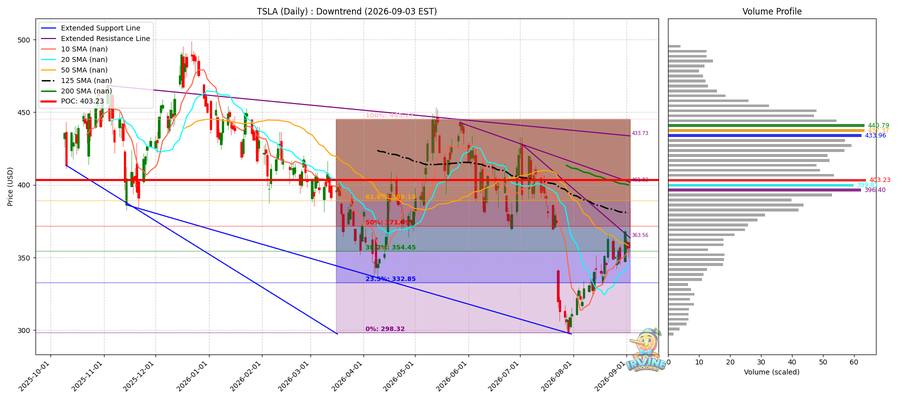Click the 2026-08-01 date label
Image resolution: width=900 pixels, height=400 pixels.
[x=559, y=376]
